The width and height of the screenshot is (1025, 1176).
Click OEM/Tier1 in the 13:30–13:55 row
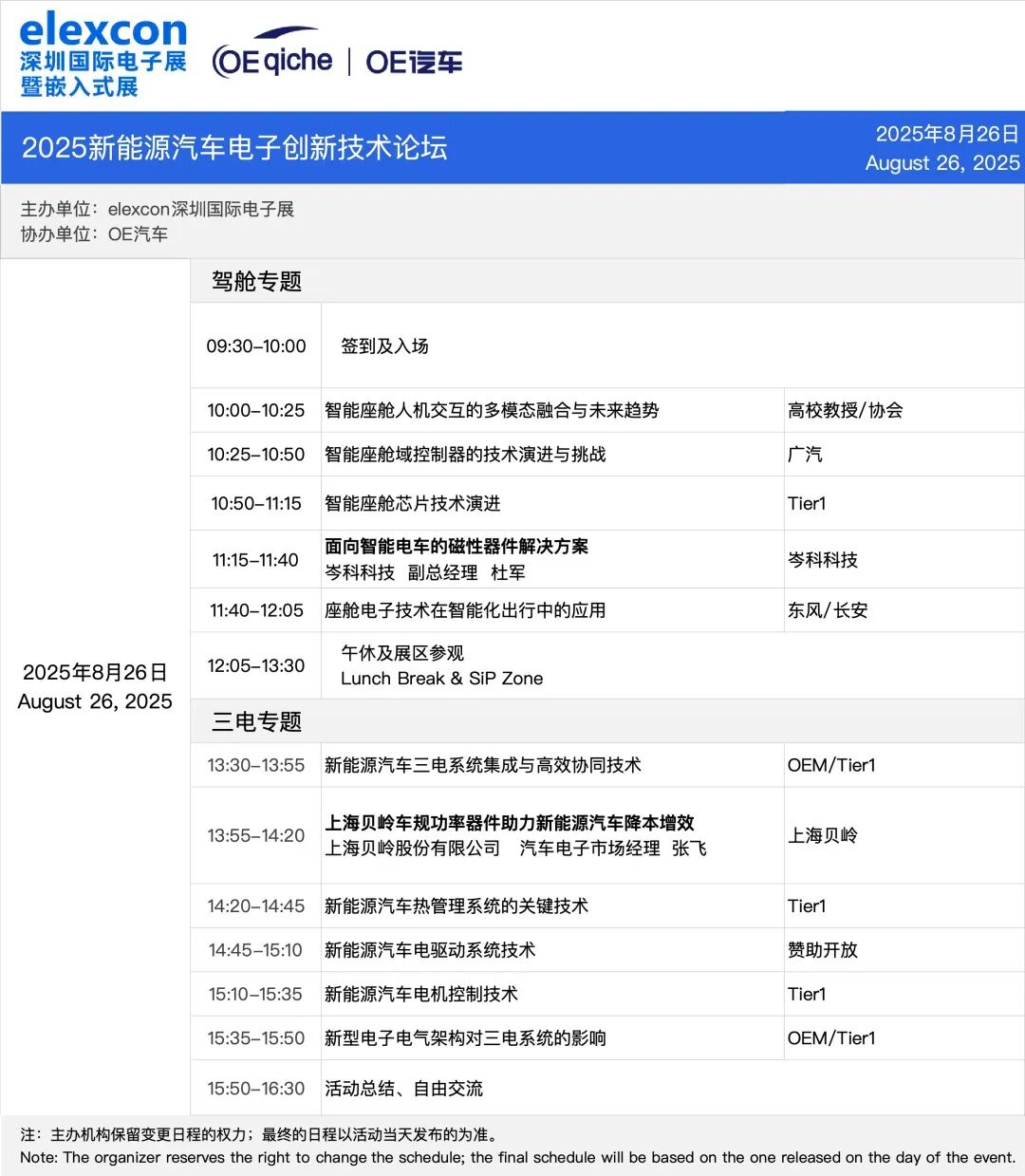tap(831, 765)
